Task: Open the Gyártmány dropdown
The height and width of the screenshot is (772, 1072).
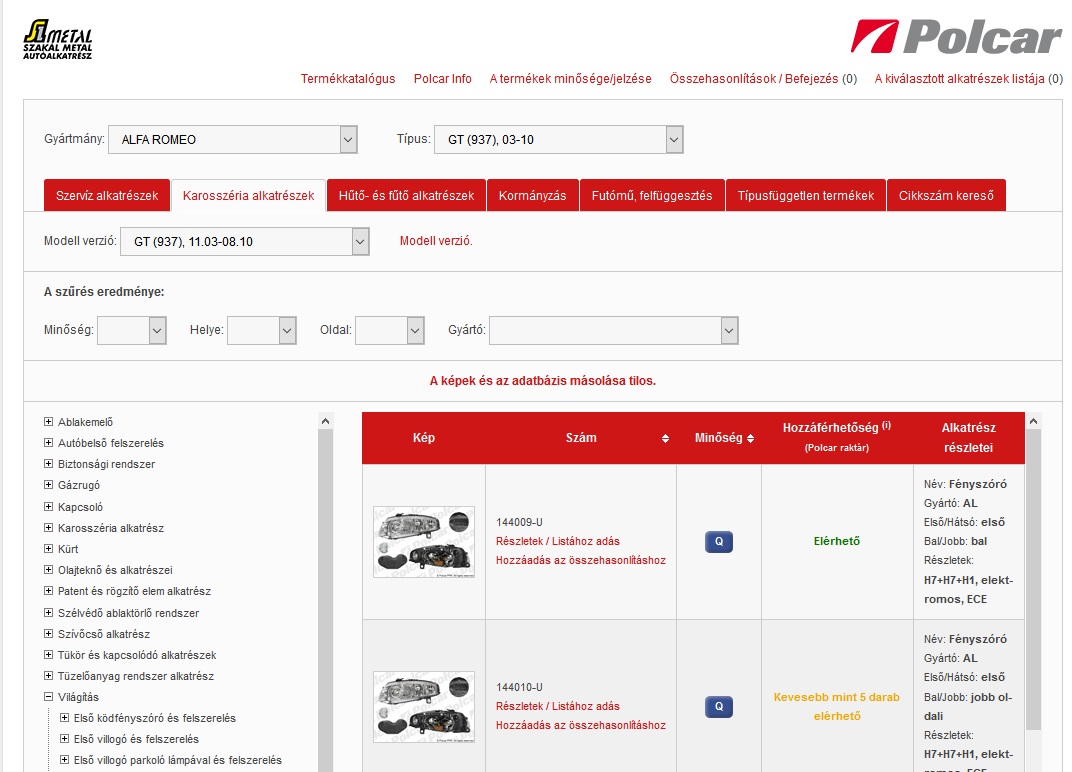Action: (x=232, y=139)
